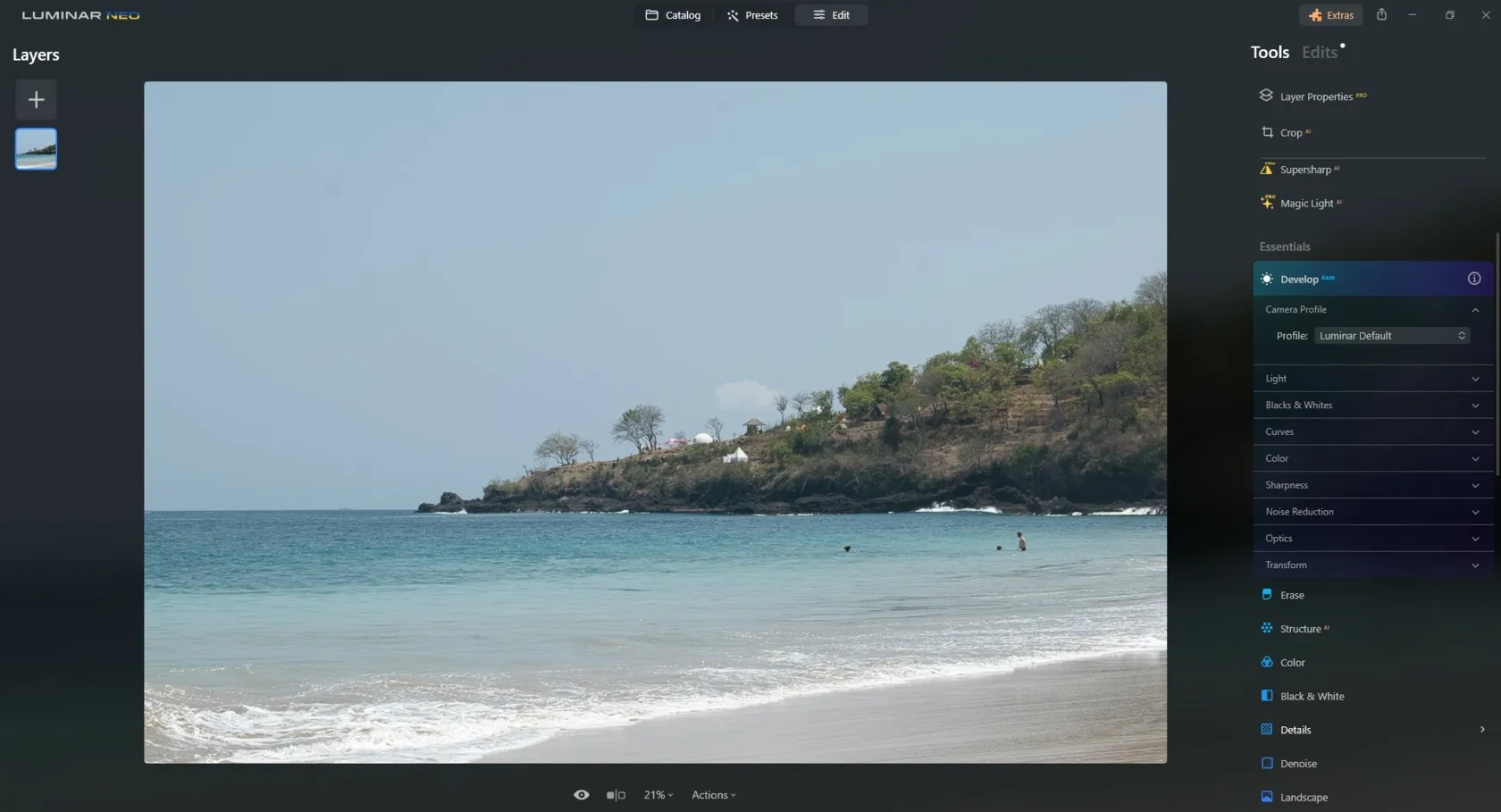Toggle the before/after compare view
1501x812 pixels.
(616, 795)
